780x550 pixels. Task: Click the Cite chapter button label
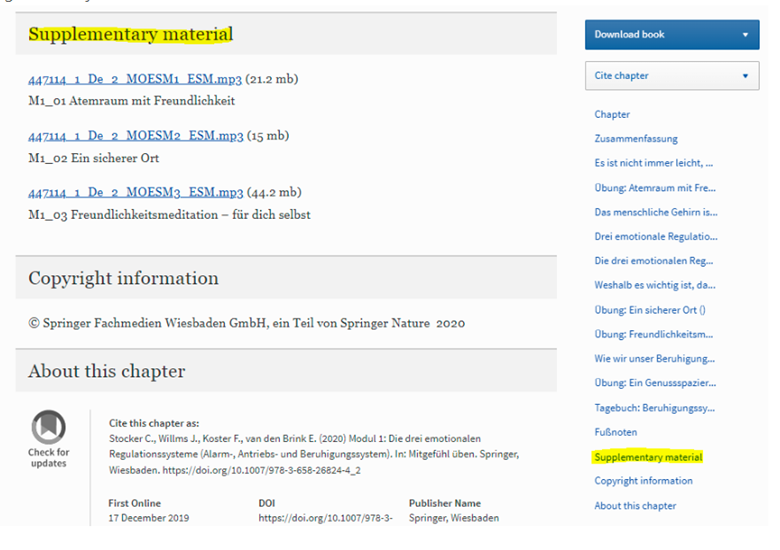(x=621, y=76)
